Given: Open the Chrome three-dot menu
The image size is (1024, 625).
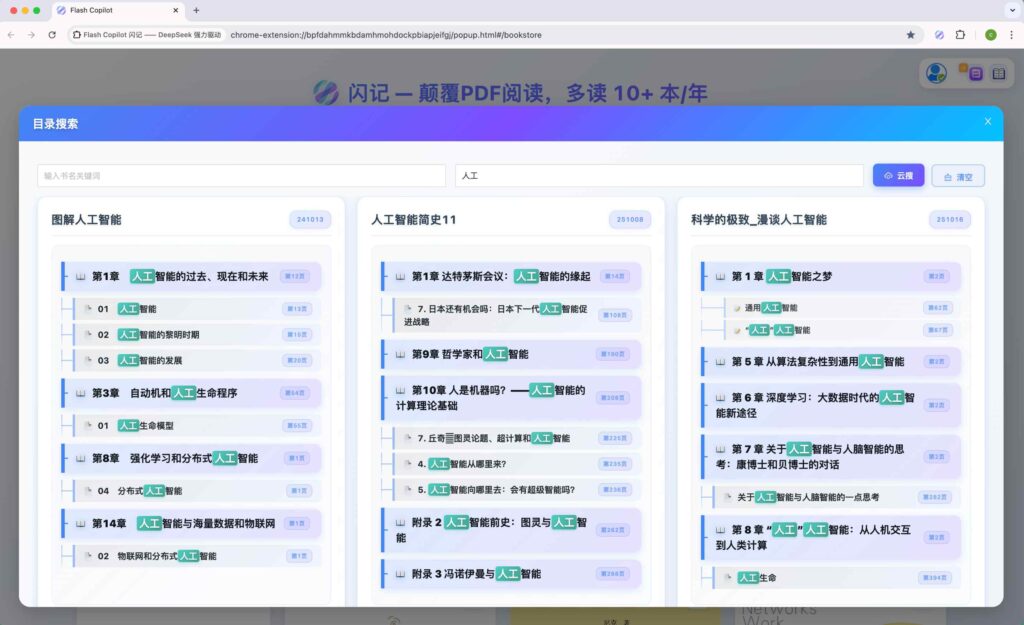Looking at the screenshot, I should tap(1011, 34).
